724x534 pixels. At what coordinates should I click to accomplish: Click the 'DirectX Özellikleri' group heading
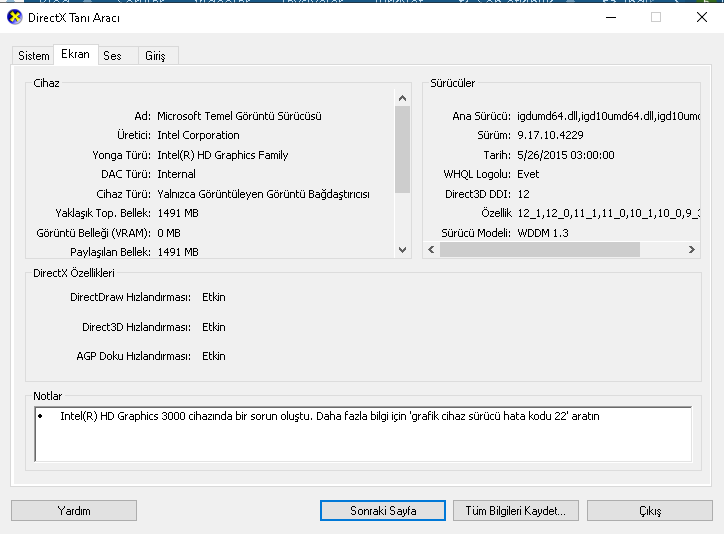pyautogui.click(x=74, y=273)
